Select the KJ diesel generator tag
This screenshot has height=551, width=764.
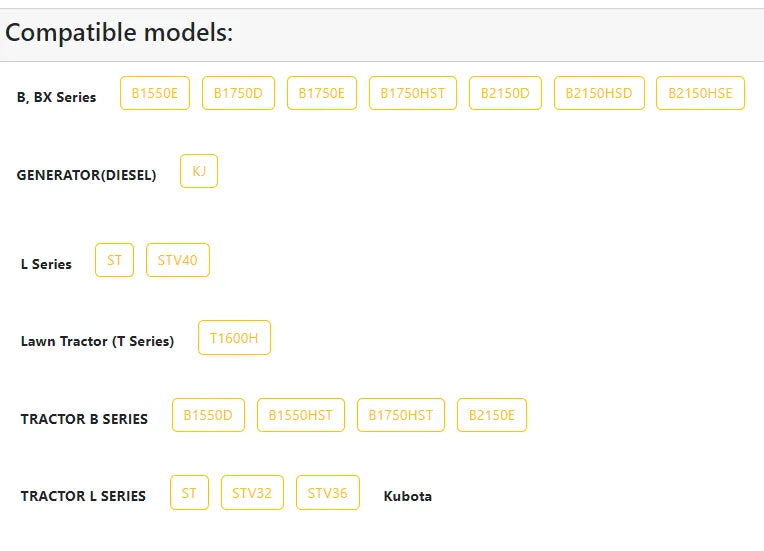[x=199, y=171]
